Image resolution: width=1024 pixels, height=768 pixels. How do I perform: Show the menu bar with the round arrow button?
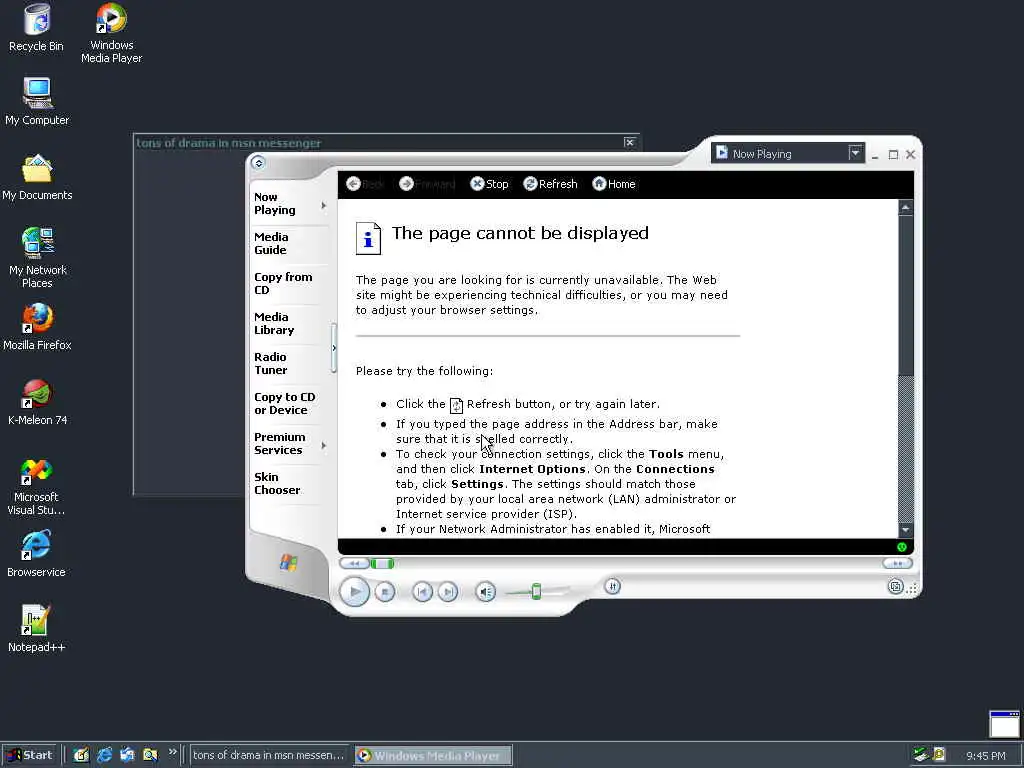[258, 162]
